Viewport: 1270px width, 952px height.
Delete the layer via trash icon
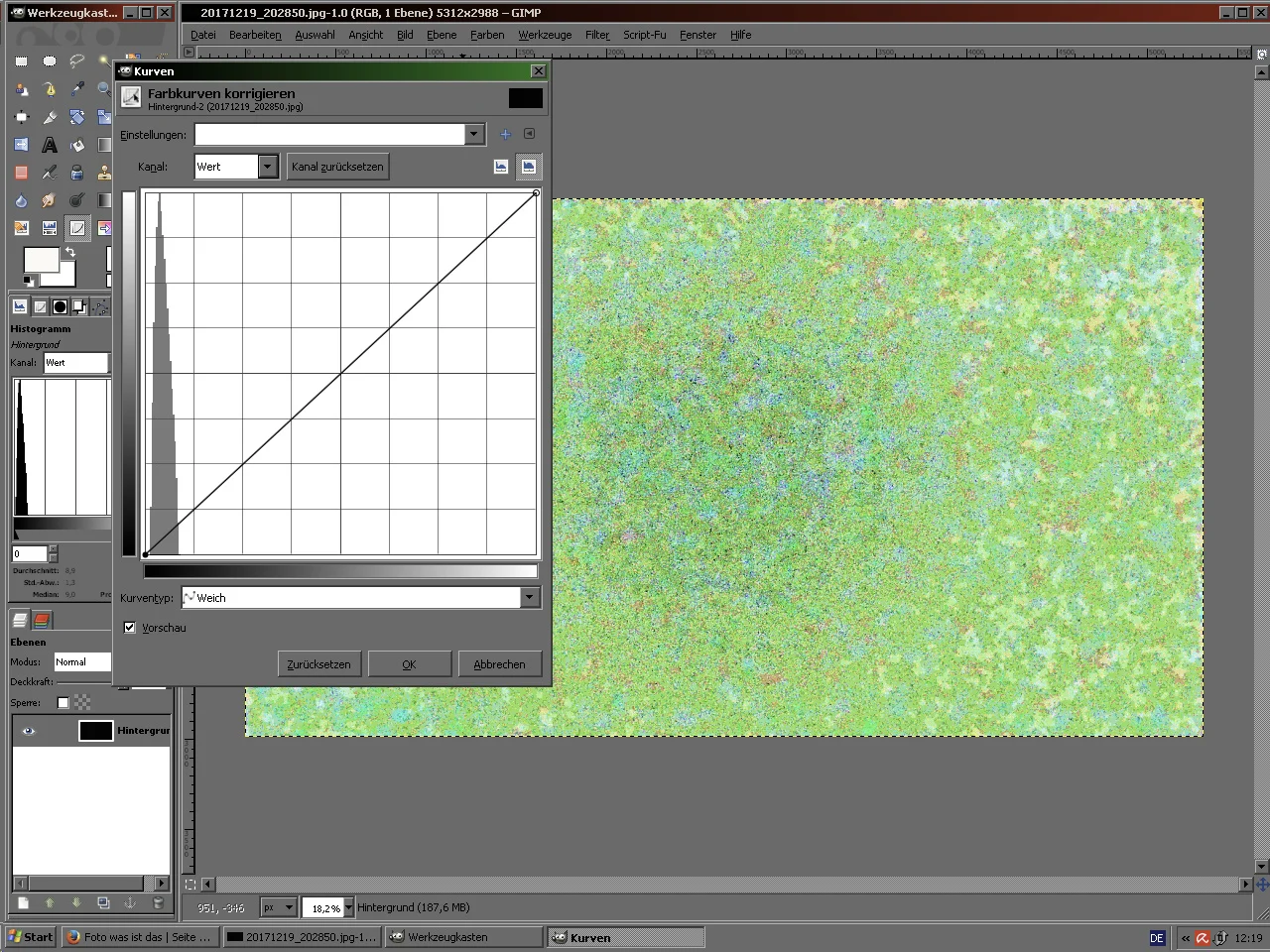[x=158, y=902]
